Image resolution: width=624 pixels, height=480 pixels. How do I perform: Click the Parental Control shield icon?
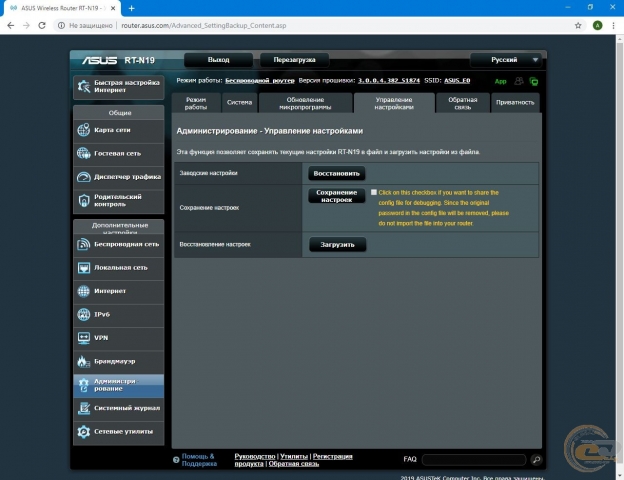pos(84,200)
